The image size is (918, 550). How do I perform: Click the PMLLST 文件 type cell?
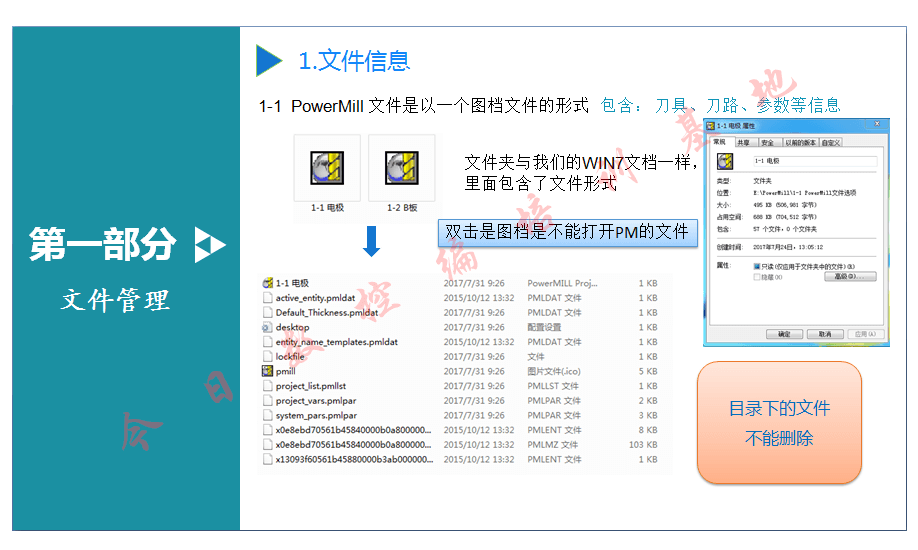[553, 385]
